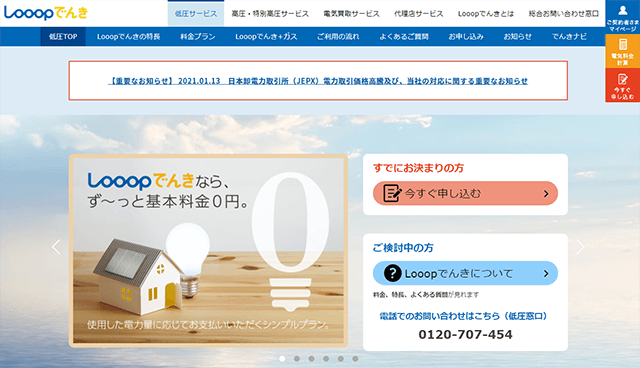Click the question mark icon on the blue button

coord(392,273)
